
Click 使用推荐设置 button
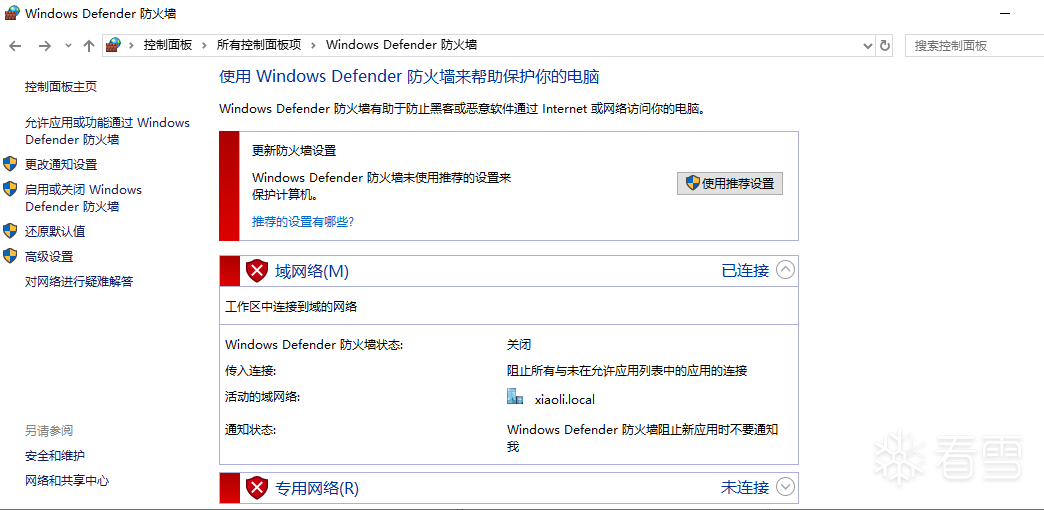tap(730, 184)
